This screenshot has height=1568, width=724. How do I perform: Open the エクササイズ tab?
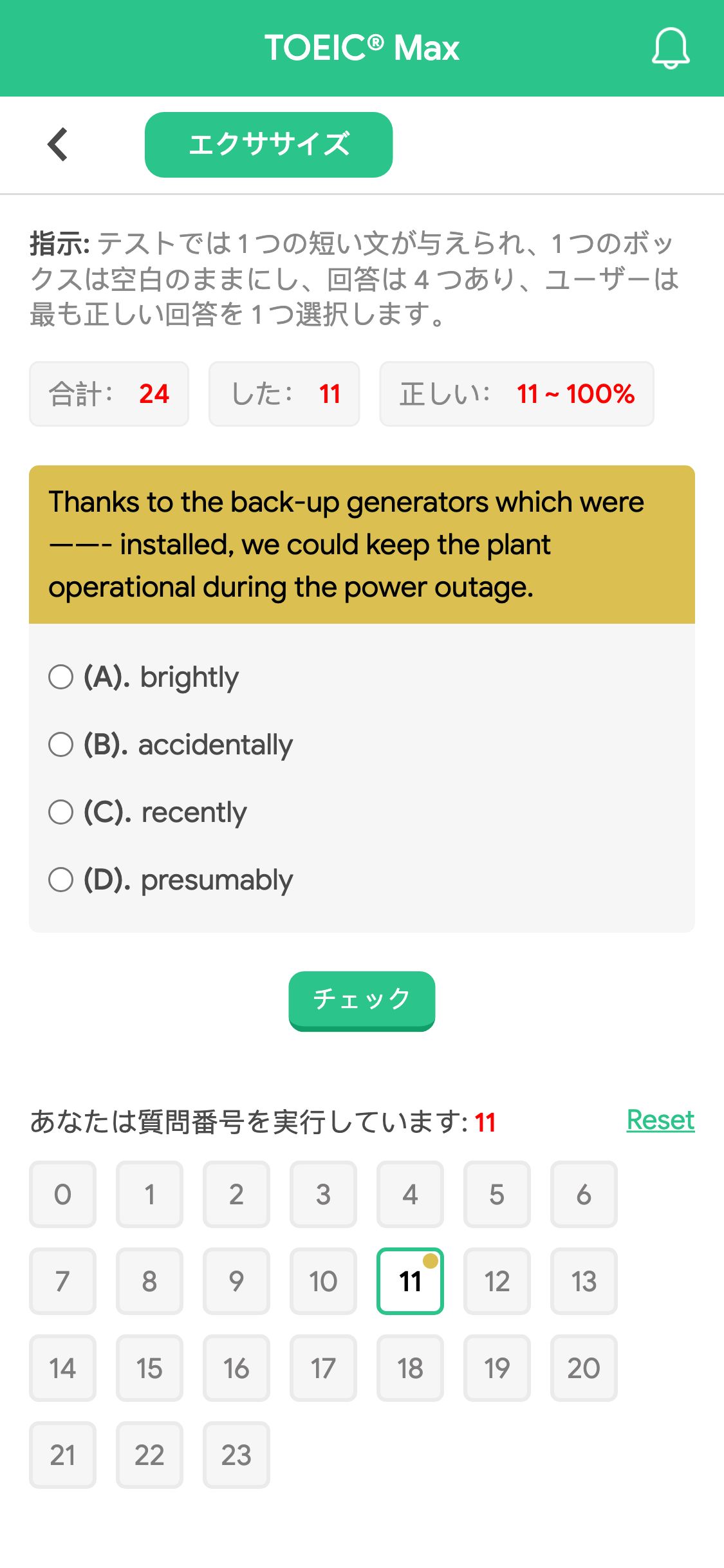pos(269,145)
